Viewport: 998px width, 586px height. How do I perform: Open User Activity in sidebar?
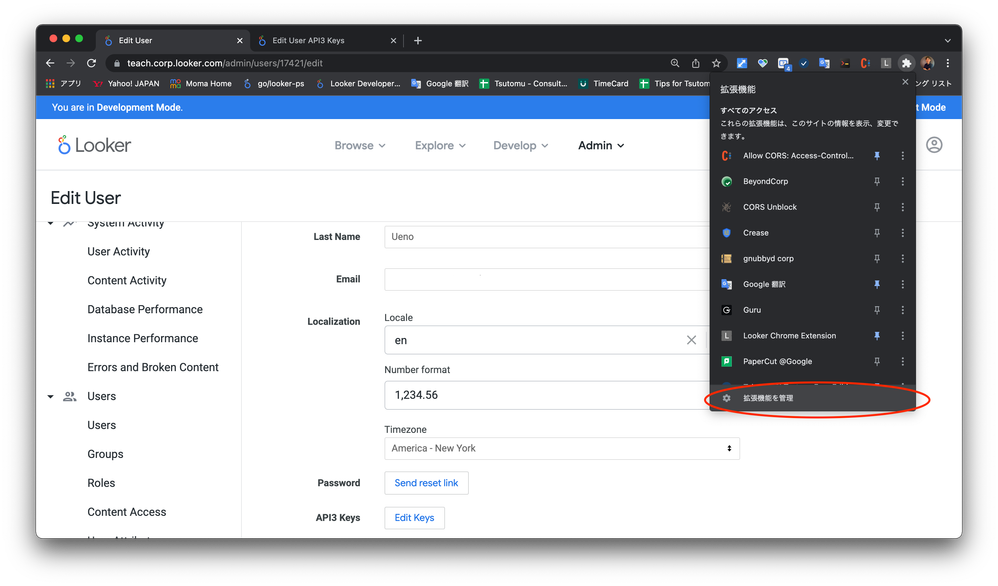pos(118,251)
